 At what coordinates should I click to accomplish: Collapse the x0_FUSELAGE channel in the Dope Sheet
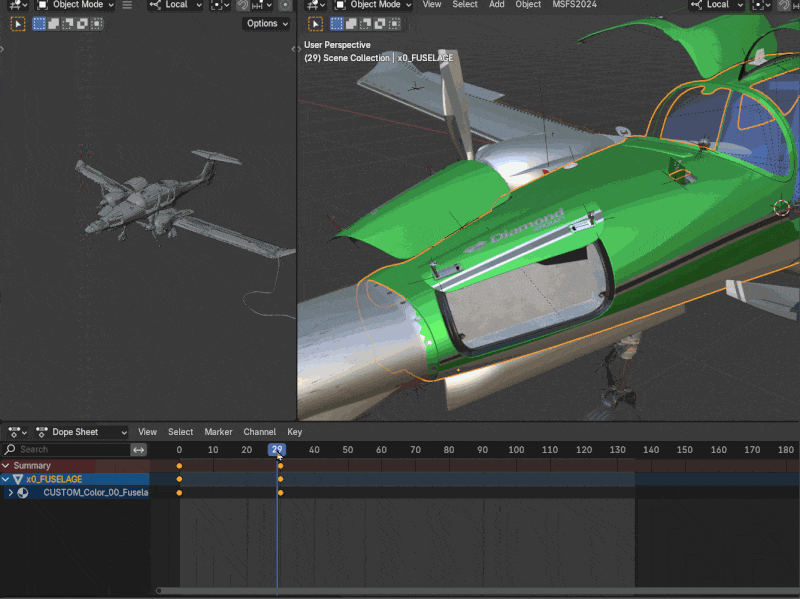(7, 479)
